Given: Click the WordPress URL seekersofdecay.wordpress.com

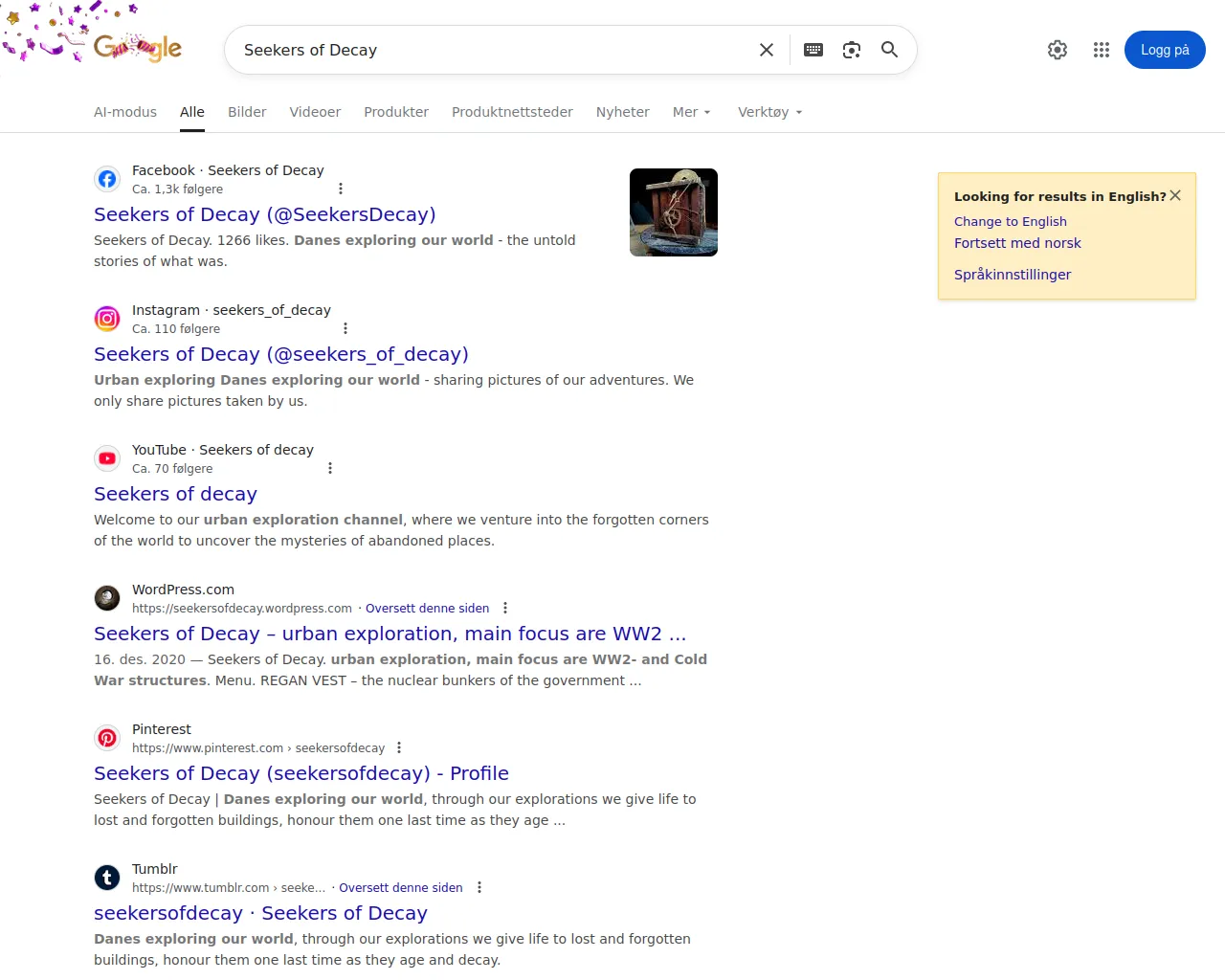Looking at the screenshot, I should point(242,609).
